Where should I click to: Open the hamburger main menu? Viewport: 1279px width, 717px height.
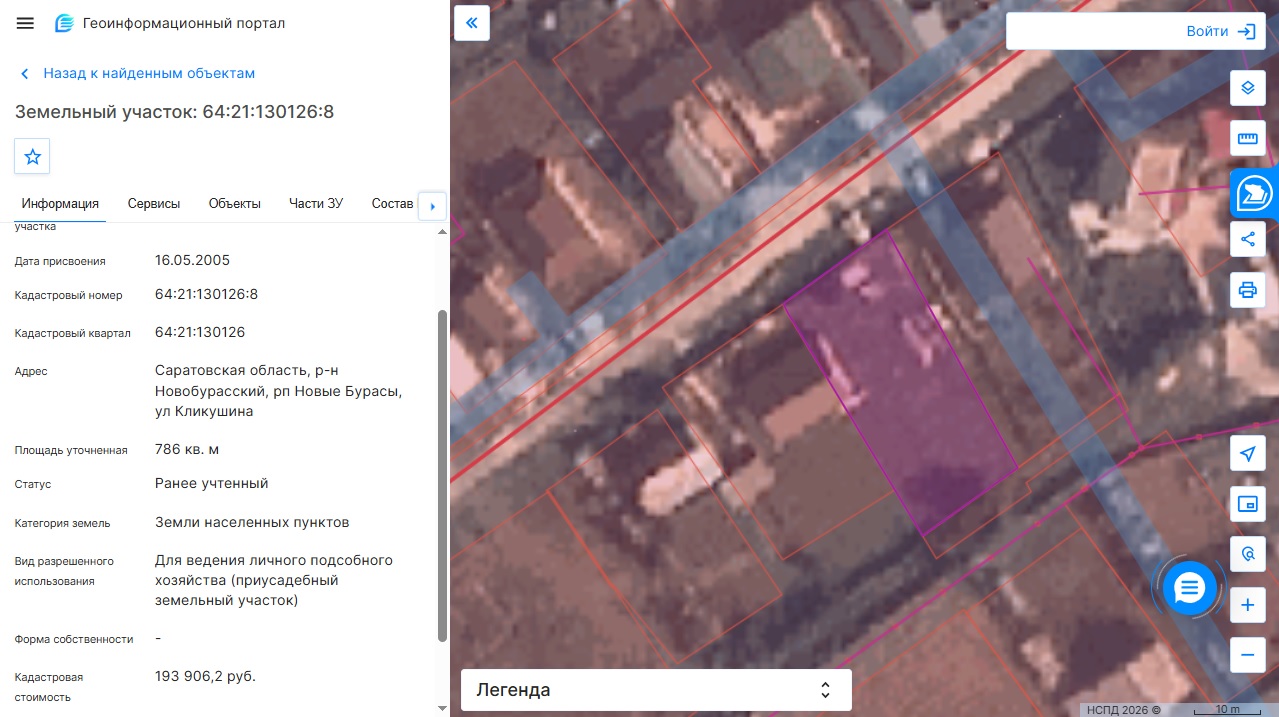pyautogui.click(x=25, y=23)
